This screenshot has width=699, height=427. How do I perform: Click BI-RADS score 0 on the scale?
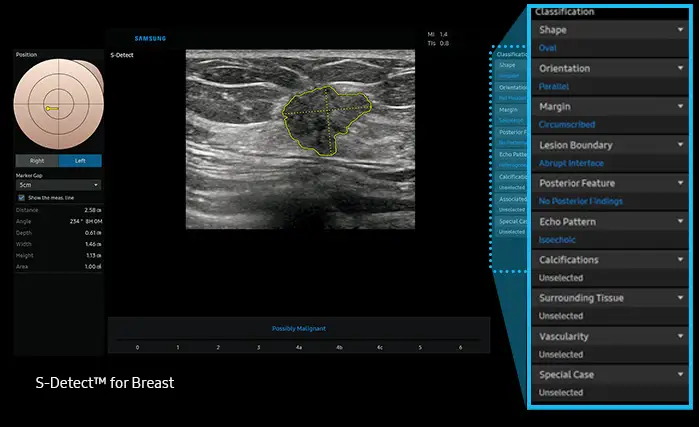click(137, 347)
